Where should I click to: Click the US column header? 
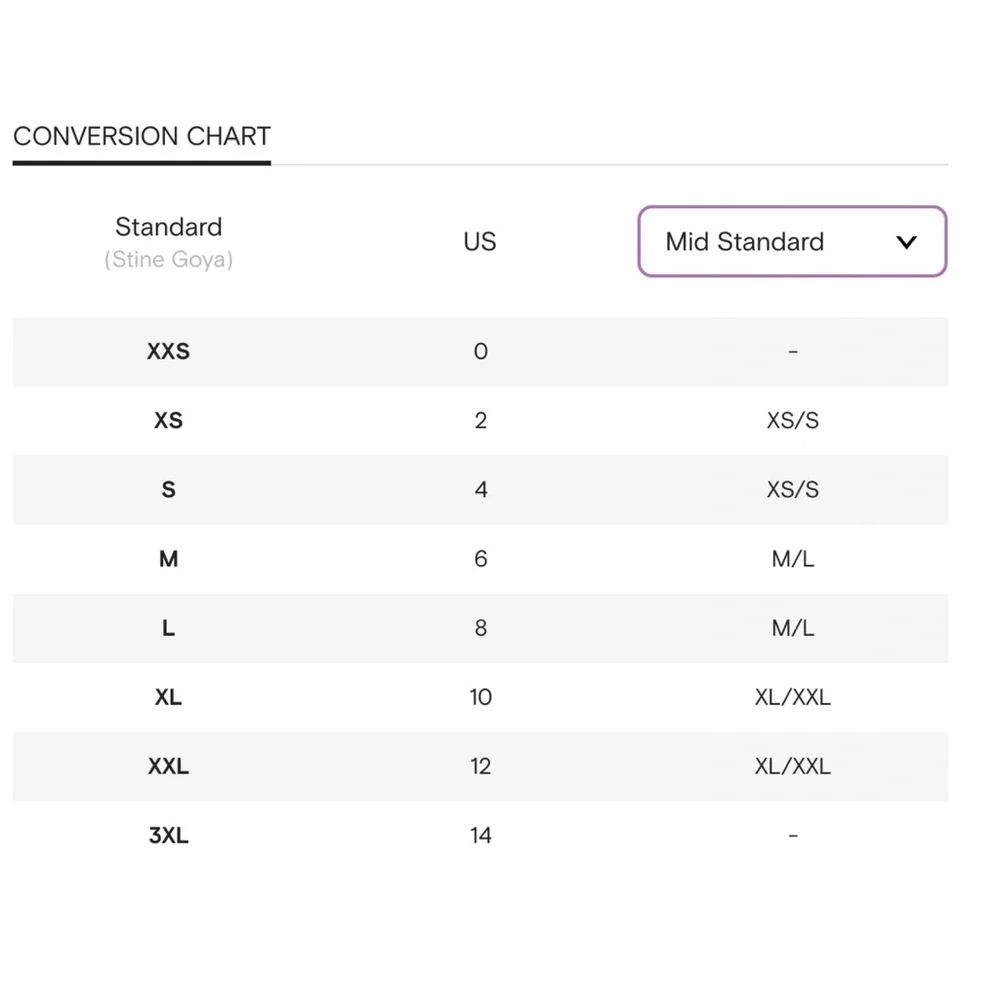[480, 242]
